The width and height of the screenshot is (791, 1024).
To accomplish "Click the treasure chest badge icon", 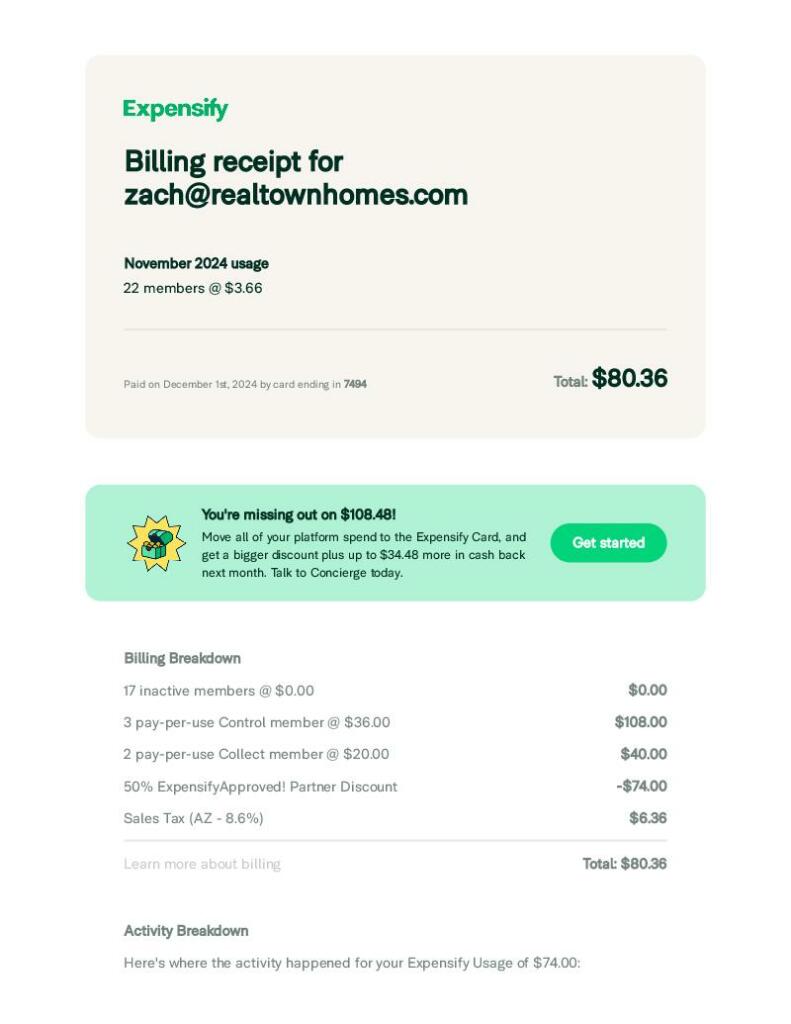I will click(x=156, y=543).
